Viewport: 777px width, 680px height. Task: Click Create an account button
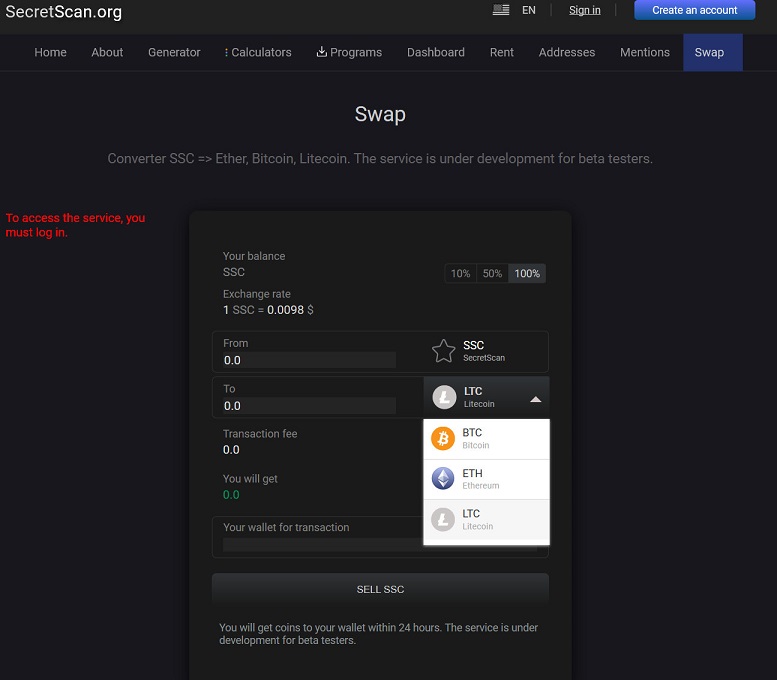694,10
